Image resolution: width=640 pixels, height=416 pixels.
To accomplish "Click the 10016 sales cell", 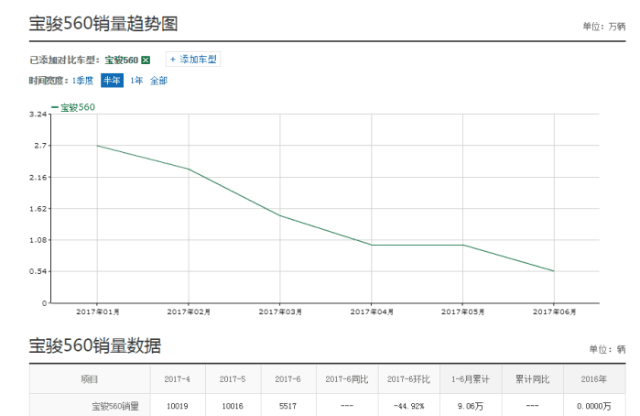I will [x=233, y=406].
